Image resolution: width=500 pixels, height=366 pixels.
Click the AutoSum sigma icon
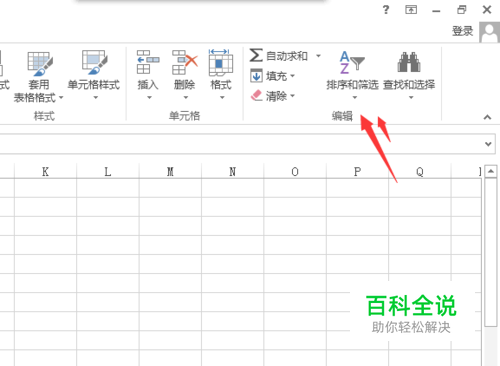256,55
